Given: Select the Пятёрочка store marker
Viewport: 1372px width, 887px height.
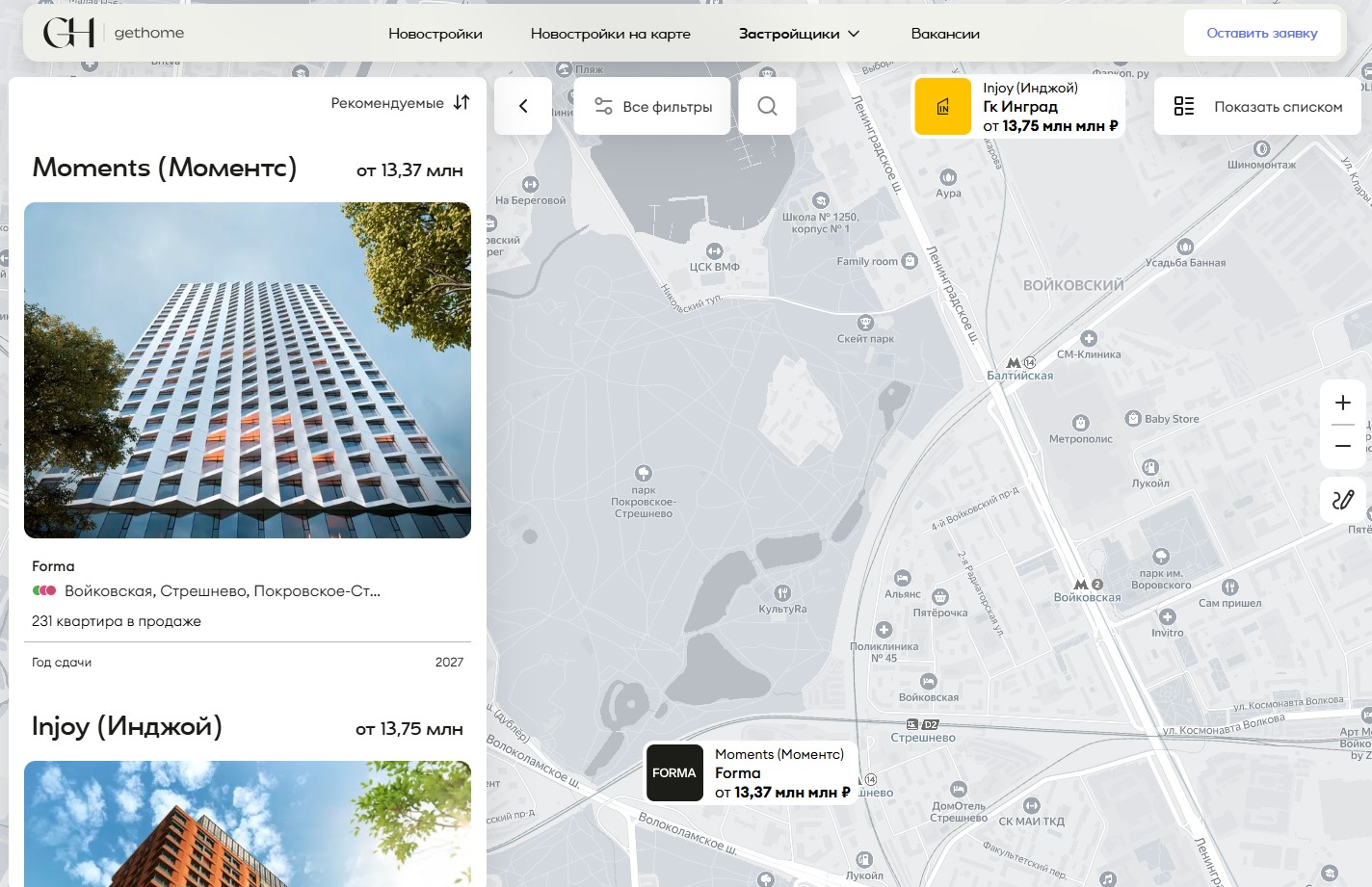Looking at the screenshot, I should (x=940, y=597).
